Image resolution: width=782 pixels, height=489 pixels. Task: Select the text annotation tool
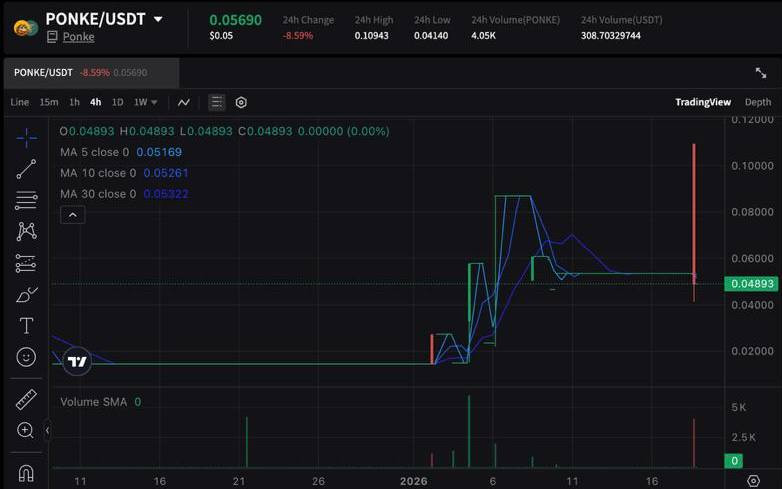pyautogui.click(x=26, y=326)
